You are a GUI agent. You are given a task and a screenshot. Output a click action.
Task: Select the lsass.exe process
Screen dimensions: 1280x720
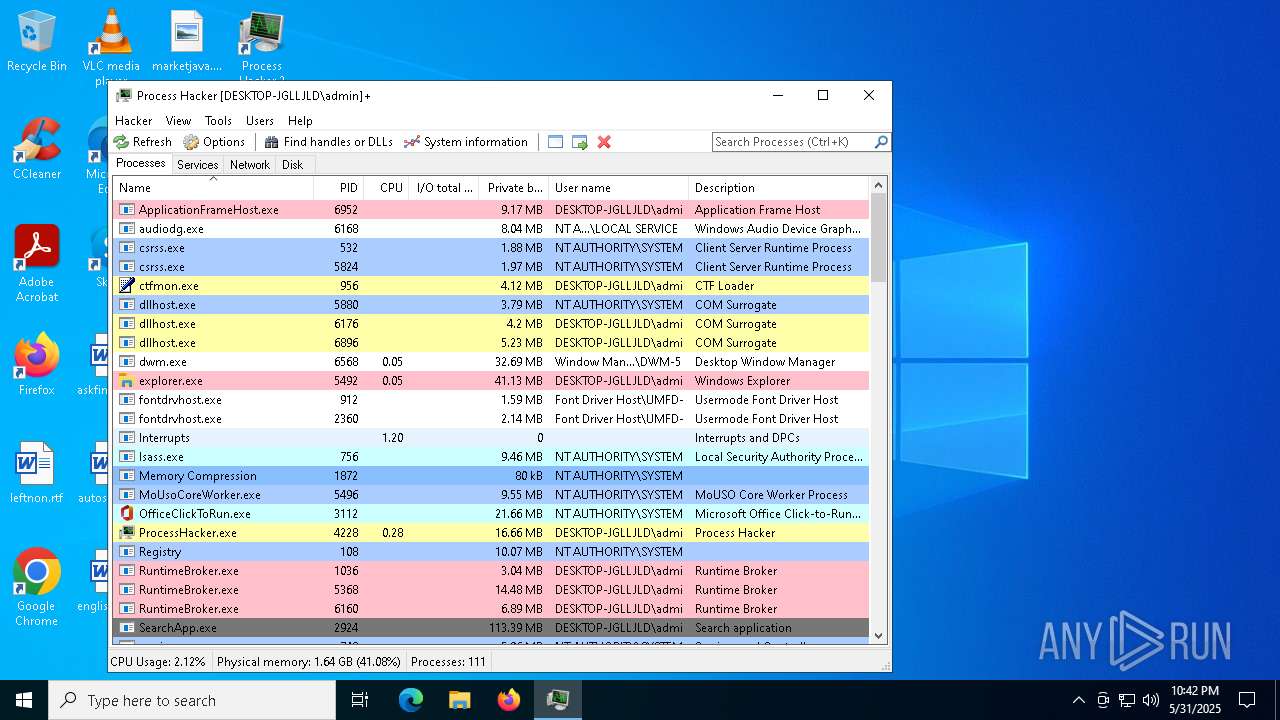(x=491, y=457)
